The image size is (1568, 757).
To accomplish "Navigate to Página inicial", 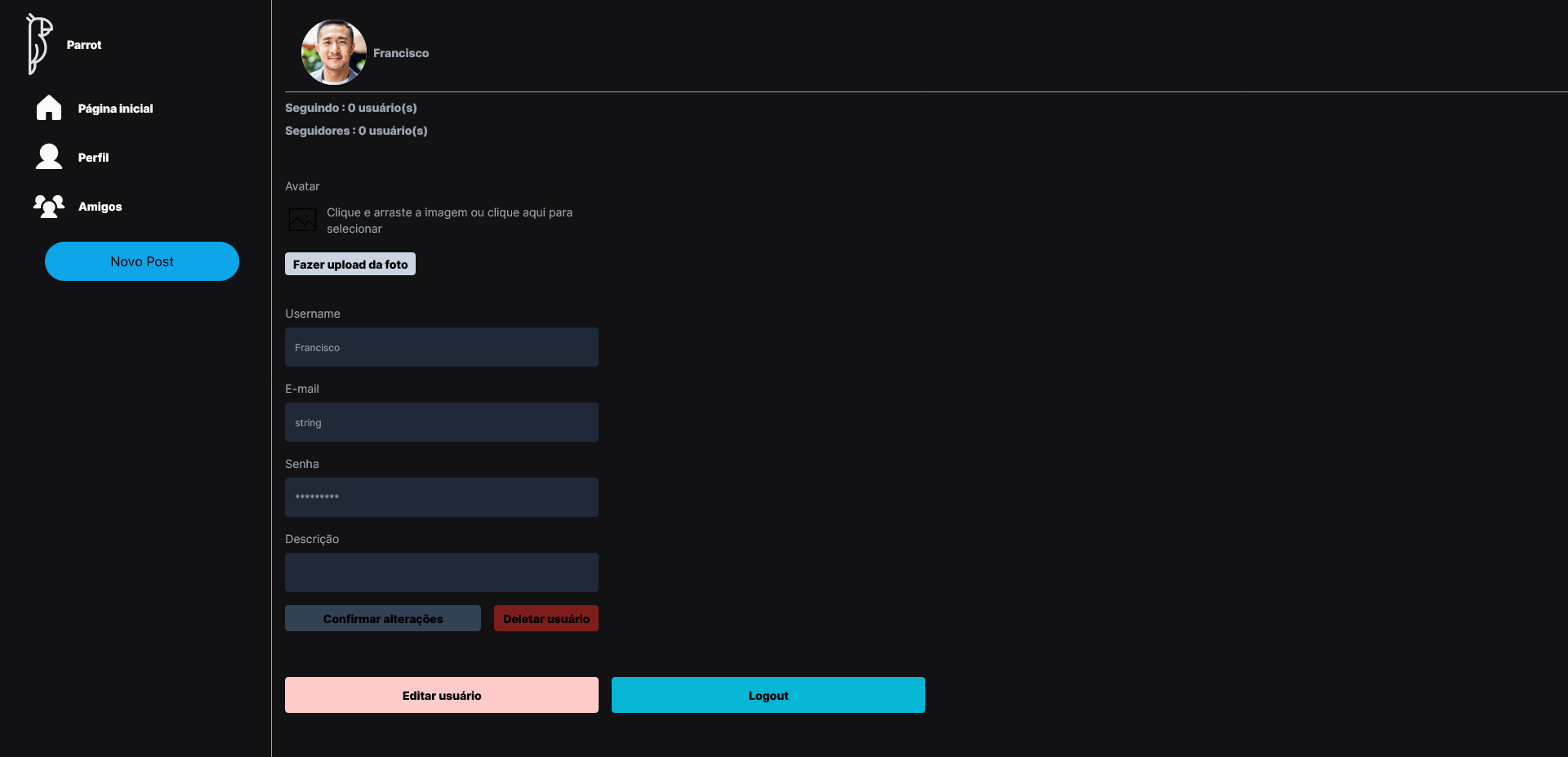I will coord(115,108).
